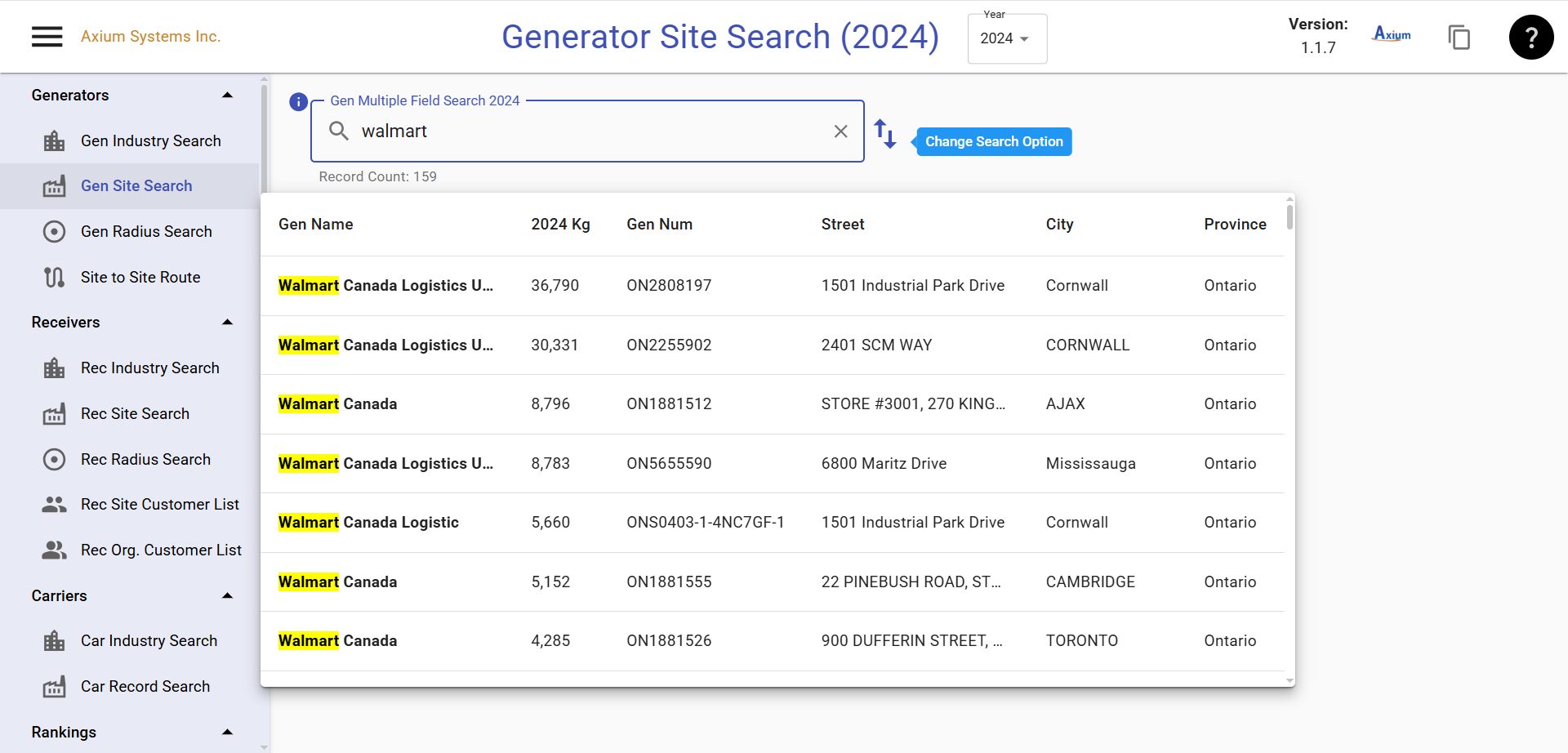Click the Rec Site Customer List people icon
Viewport: 1568px width, 753px height.
click(x=54, y=505)
